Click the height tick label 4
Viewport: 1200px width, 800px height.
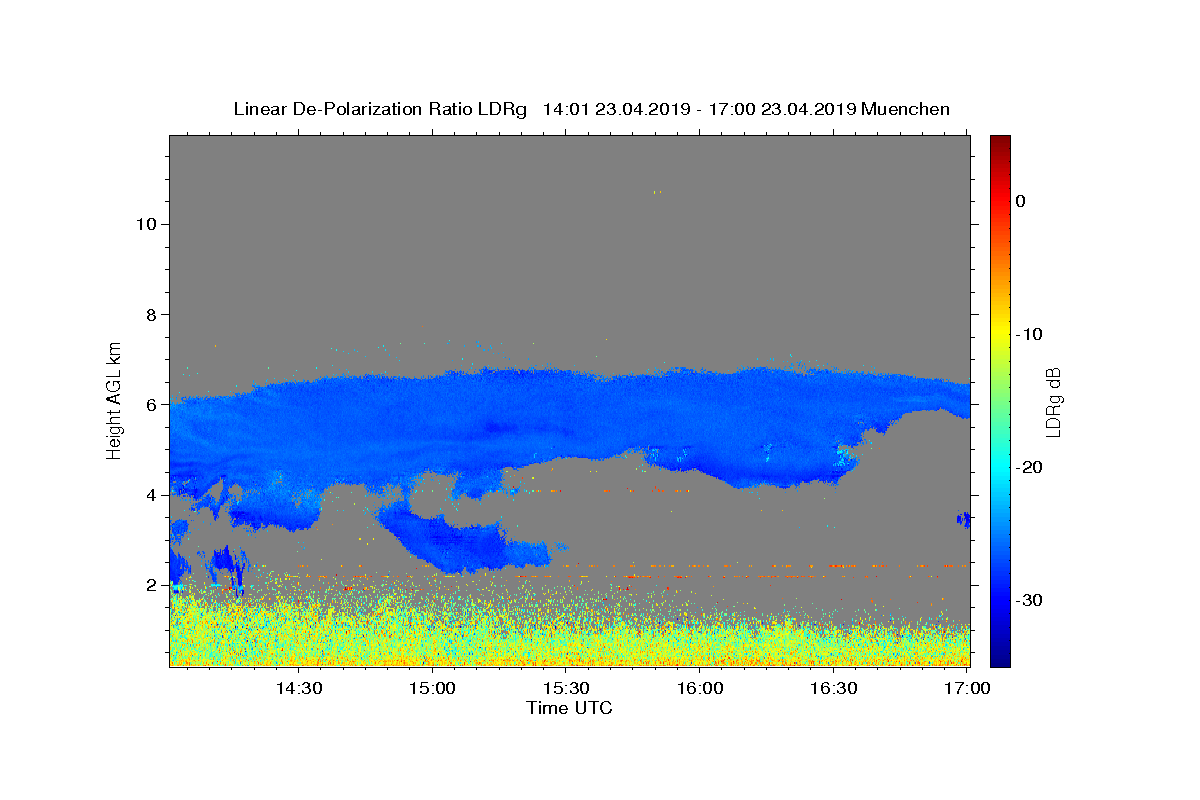pos(151,495)
